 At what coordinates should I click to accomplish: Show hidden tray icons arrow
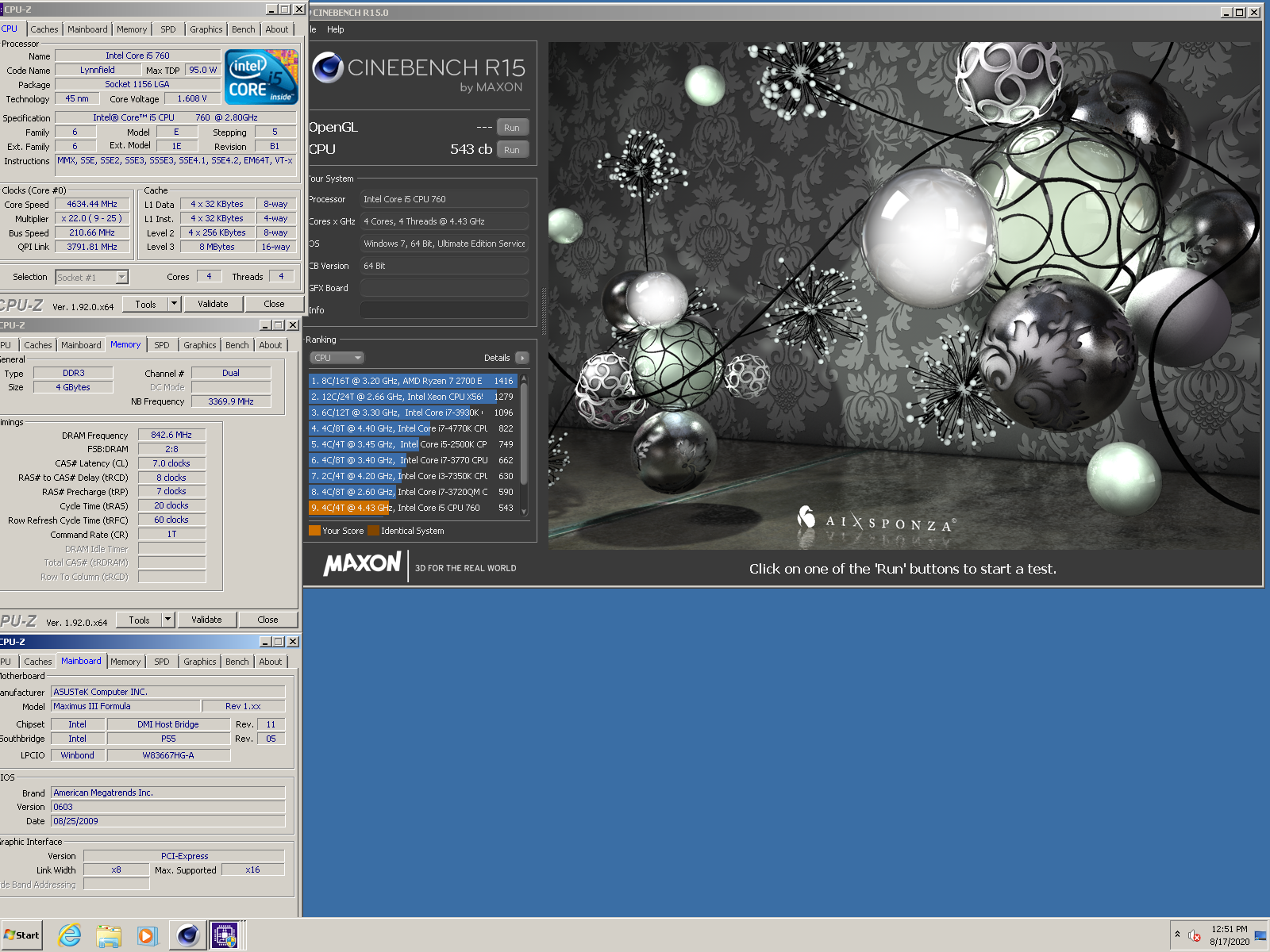(1177, 935)
